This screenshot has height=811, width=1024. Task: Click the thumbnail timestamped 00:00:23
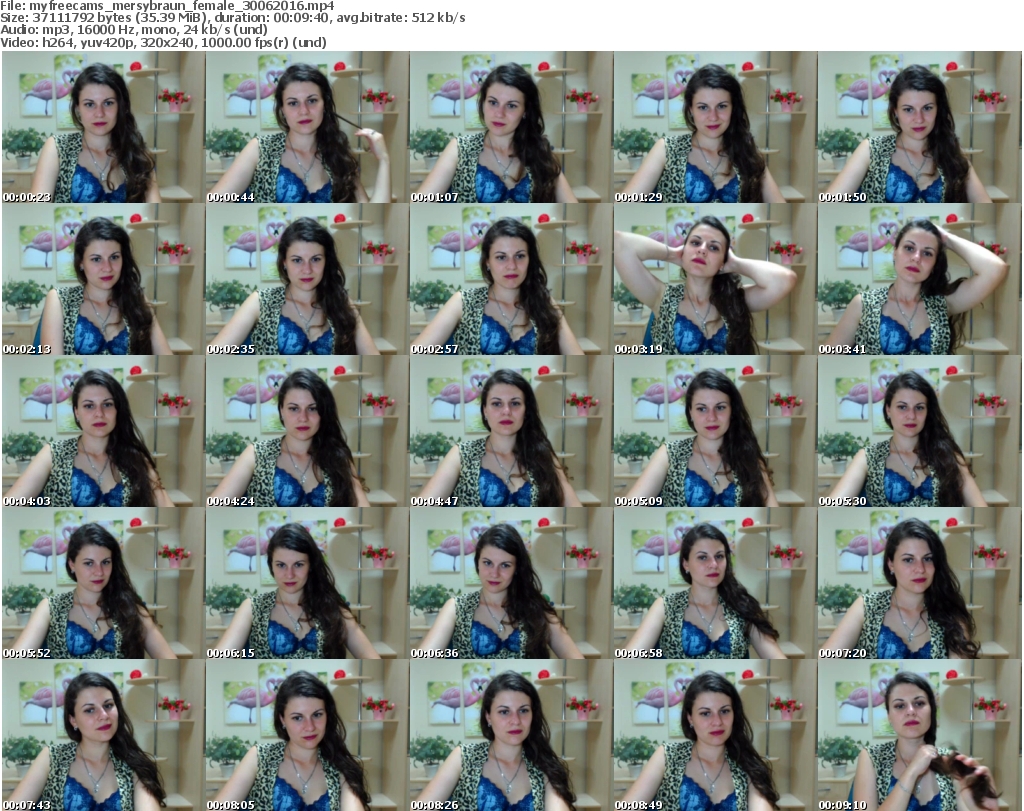coord(103,127)
